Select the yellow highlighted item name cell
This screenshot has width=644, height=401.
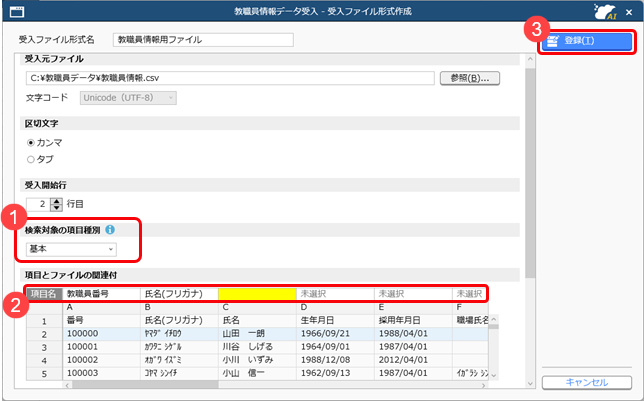tap(257, 294)
